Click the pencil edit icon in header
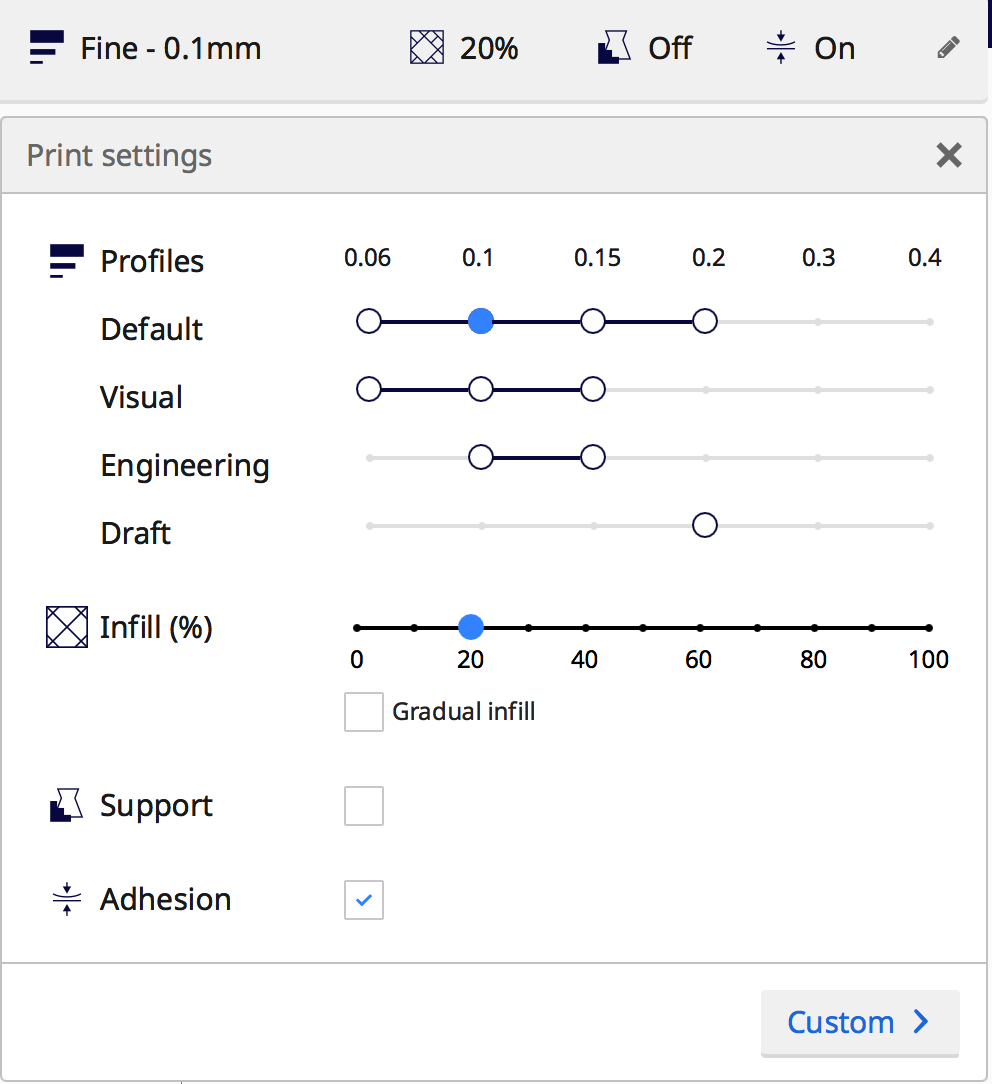 (x=949, y=48)
